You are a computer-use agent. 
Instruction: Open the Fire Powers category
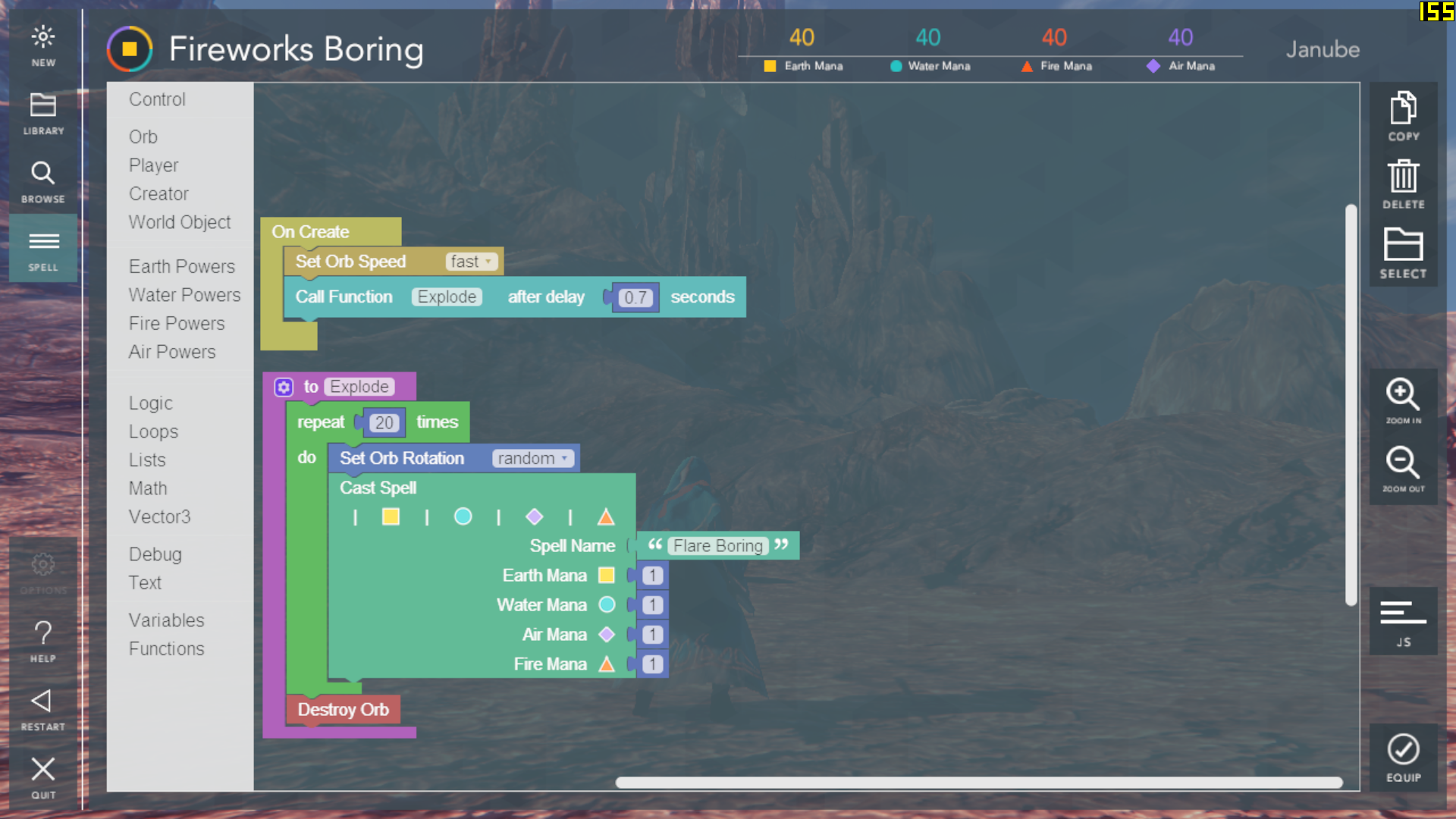click(177, 324)
